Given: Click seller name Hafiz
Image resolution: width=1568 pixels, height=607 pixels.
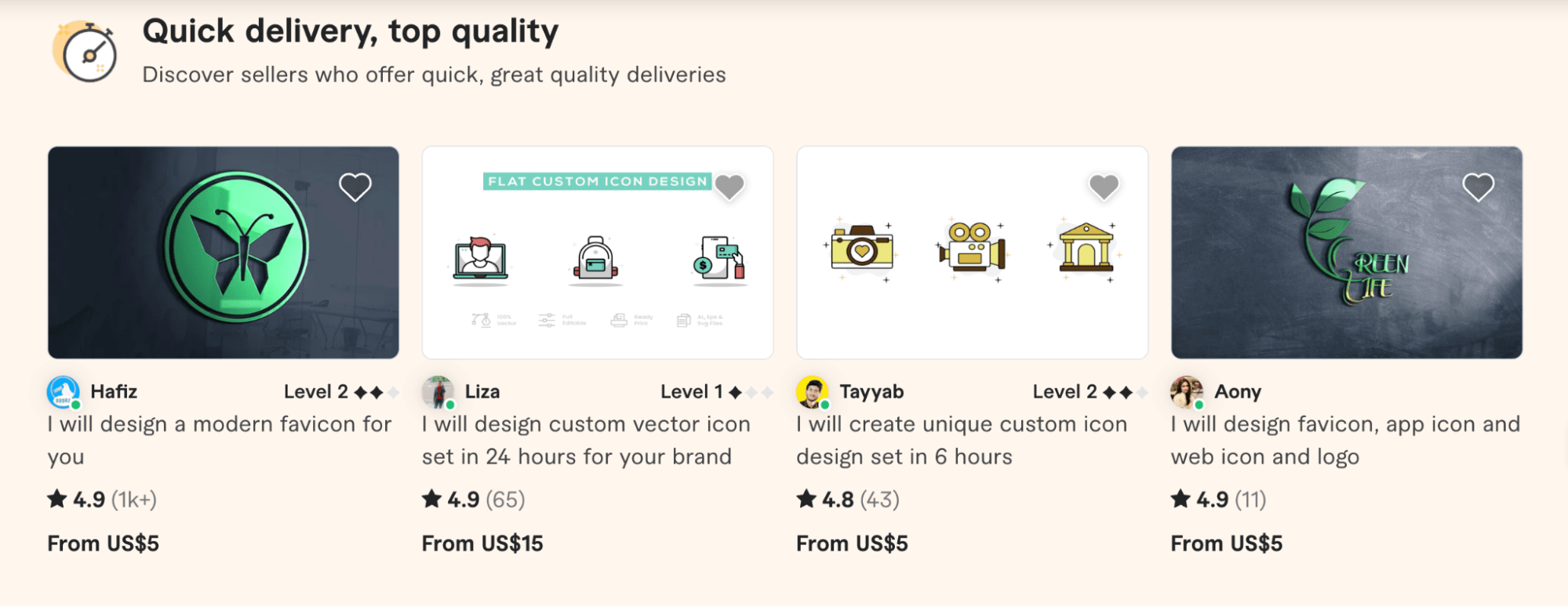Looking at the screenshot, I should [114, 392].
